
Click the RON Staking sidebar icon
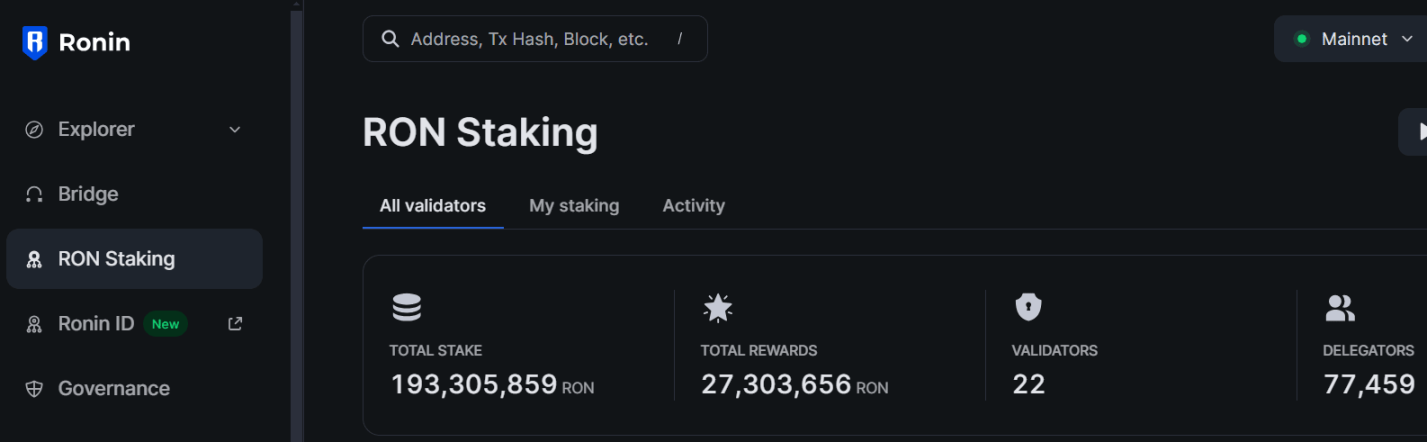tap(34, 259)
